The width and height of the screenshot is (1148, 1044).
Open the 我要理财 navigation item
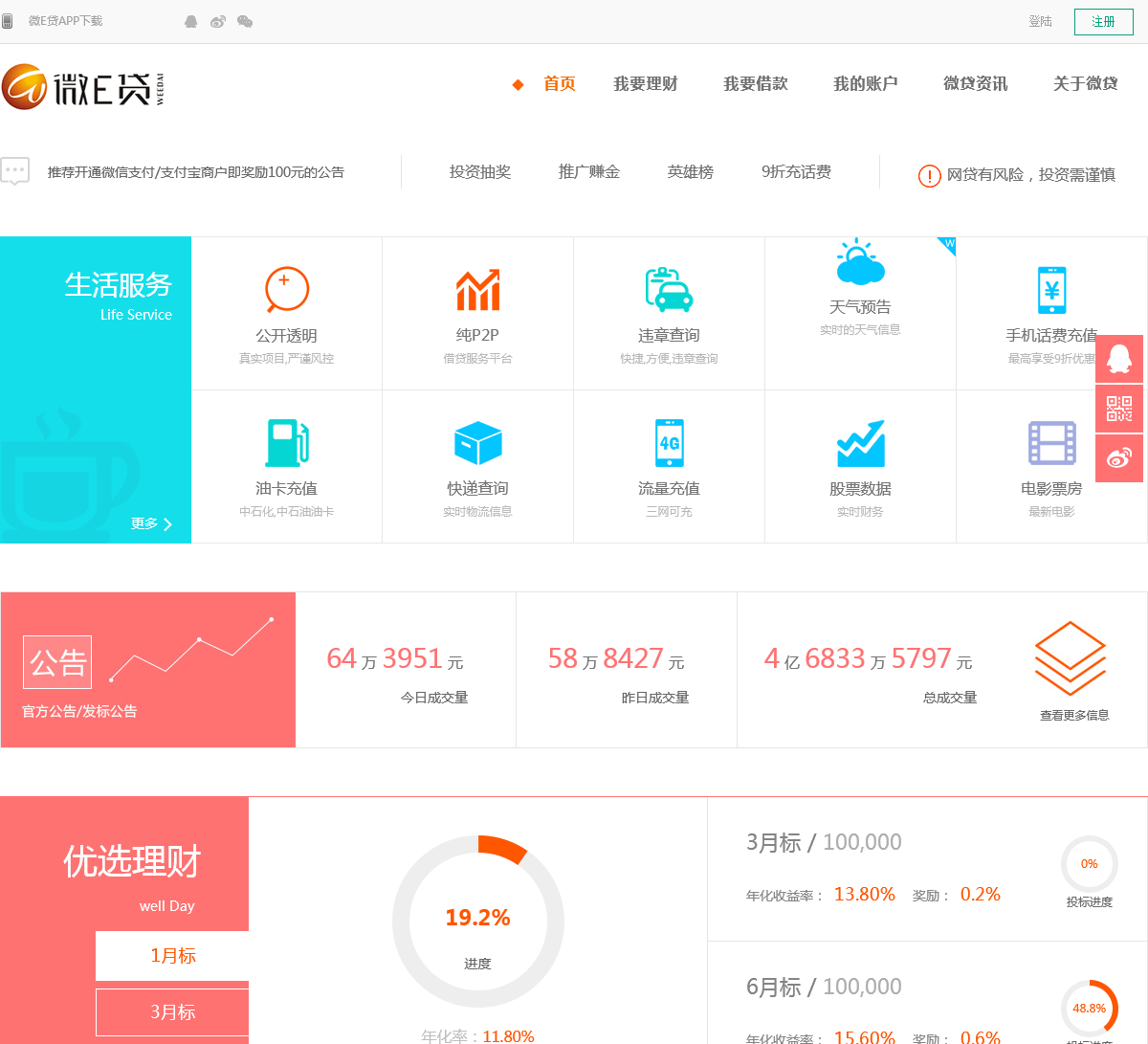646,84
